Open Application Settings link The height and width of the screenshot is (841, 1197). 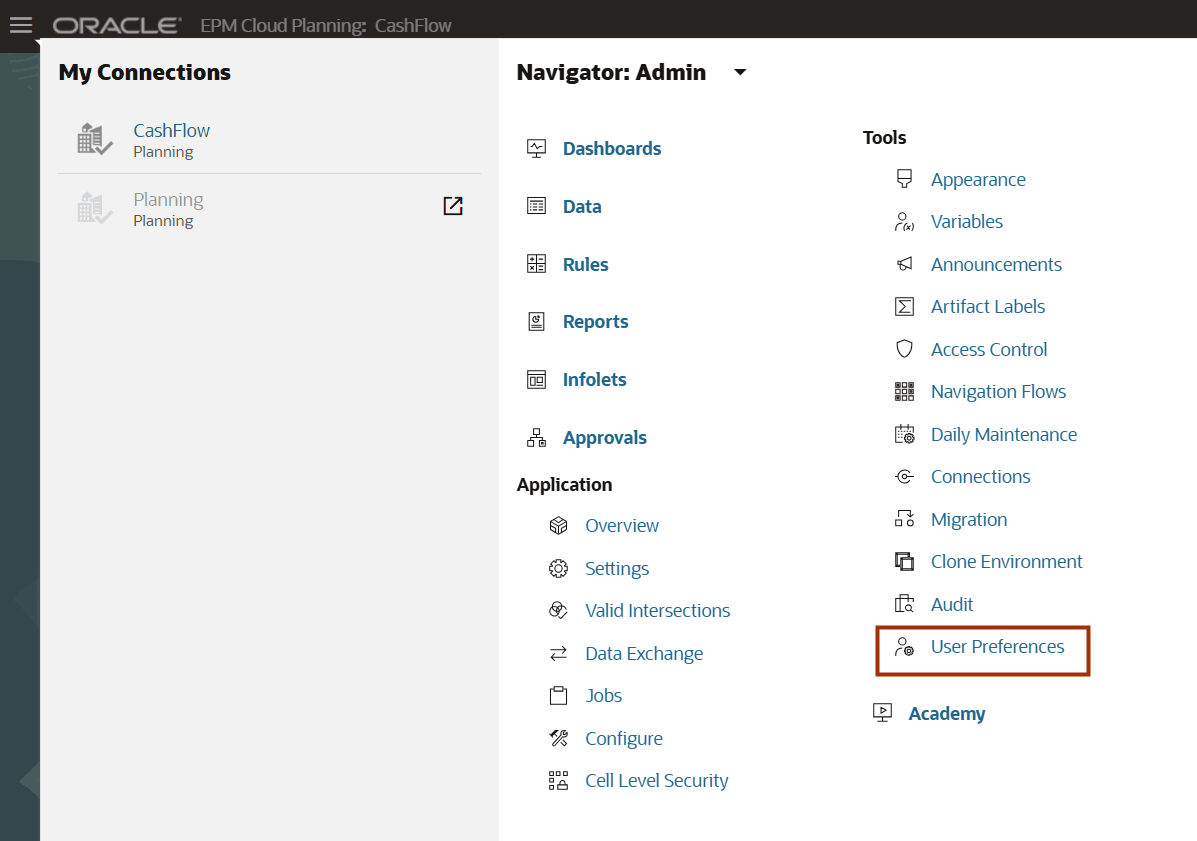[x=617, y=569]
